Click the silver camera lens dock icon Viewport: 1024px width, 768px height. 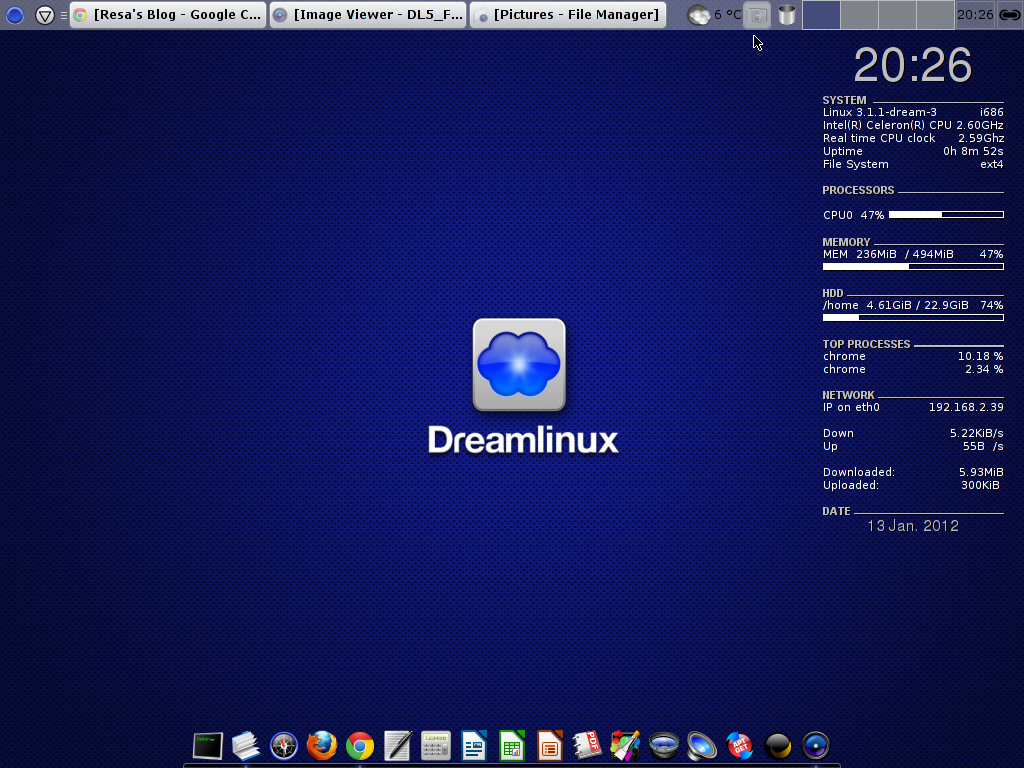coord(664,746)
